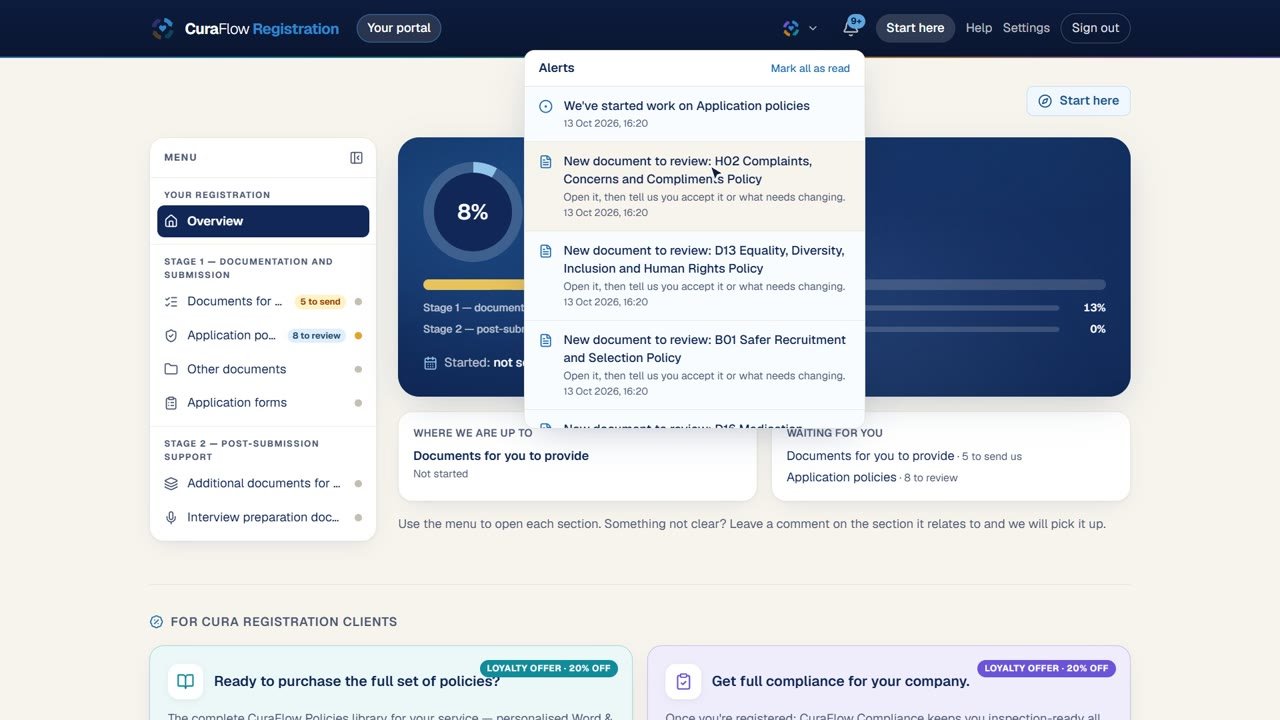Screen dimensions: 1280x720
Task: Click the Overview home icon
Action: pos(171,221)
